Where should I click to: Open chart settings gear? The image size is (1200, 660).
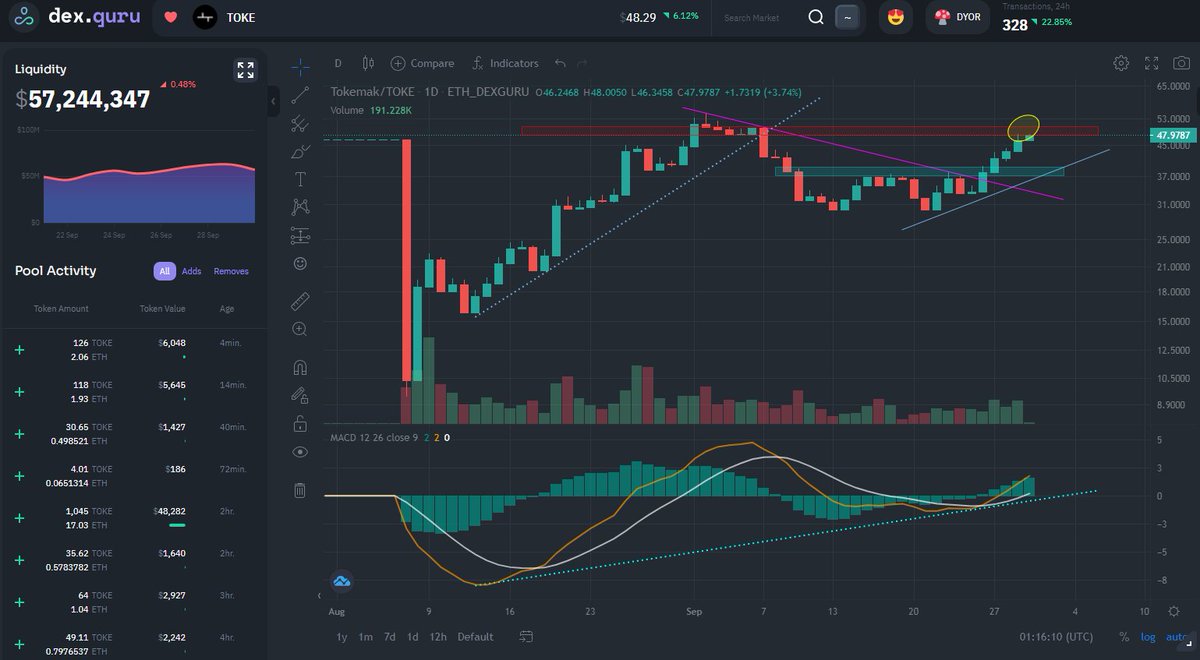1121,63
